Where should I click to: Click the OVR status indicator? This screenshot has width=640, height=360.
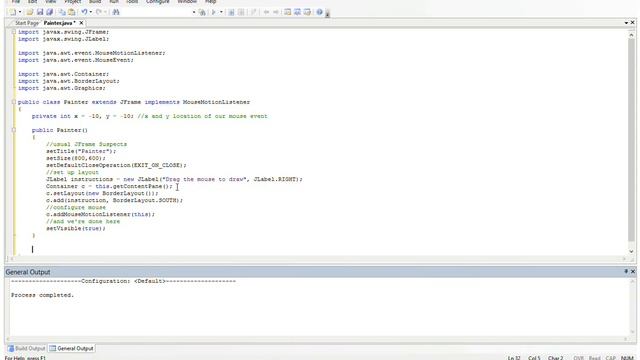point(578,358)
